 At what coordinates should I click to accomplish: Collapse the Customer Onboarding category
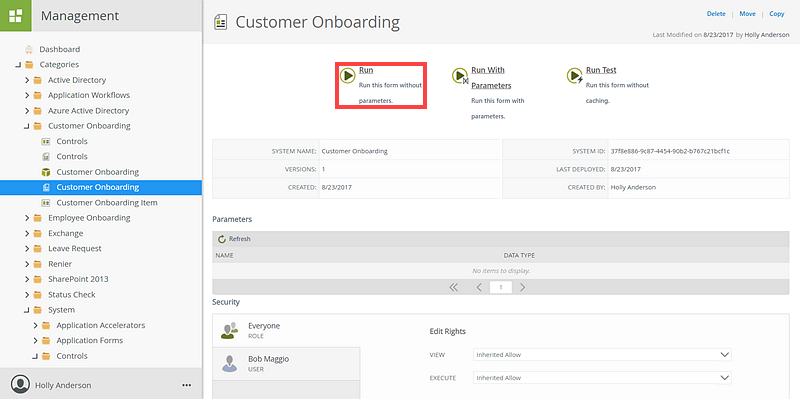pos(27,126)
